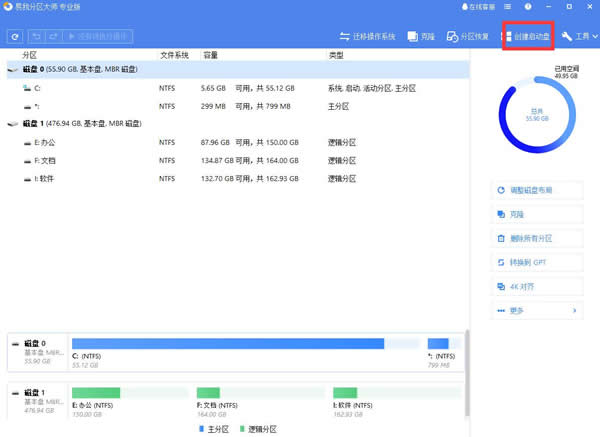Click the redo operation arrow icon
This screenshot has height=437, width=600.
click(54, 36)
